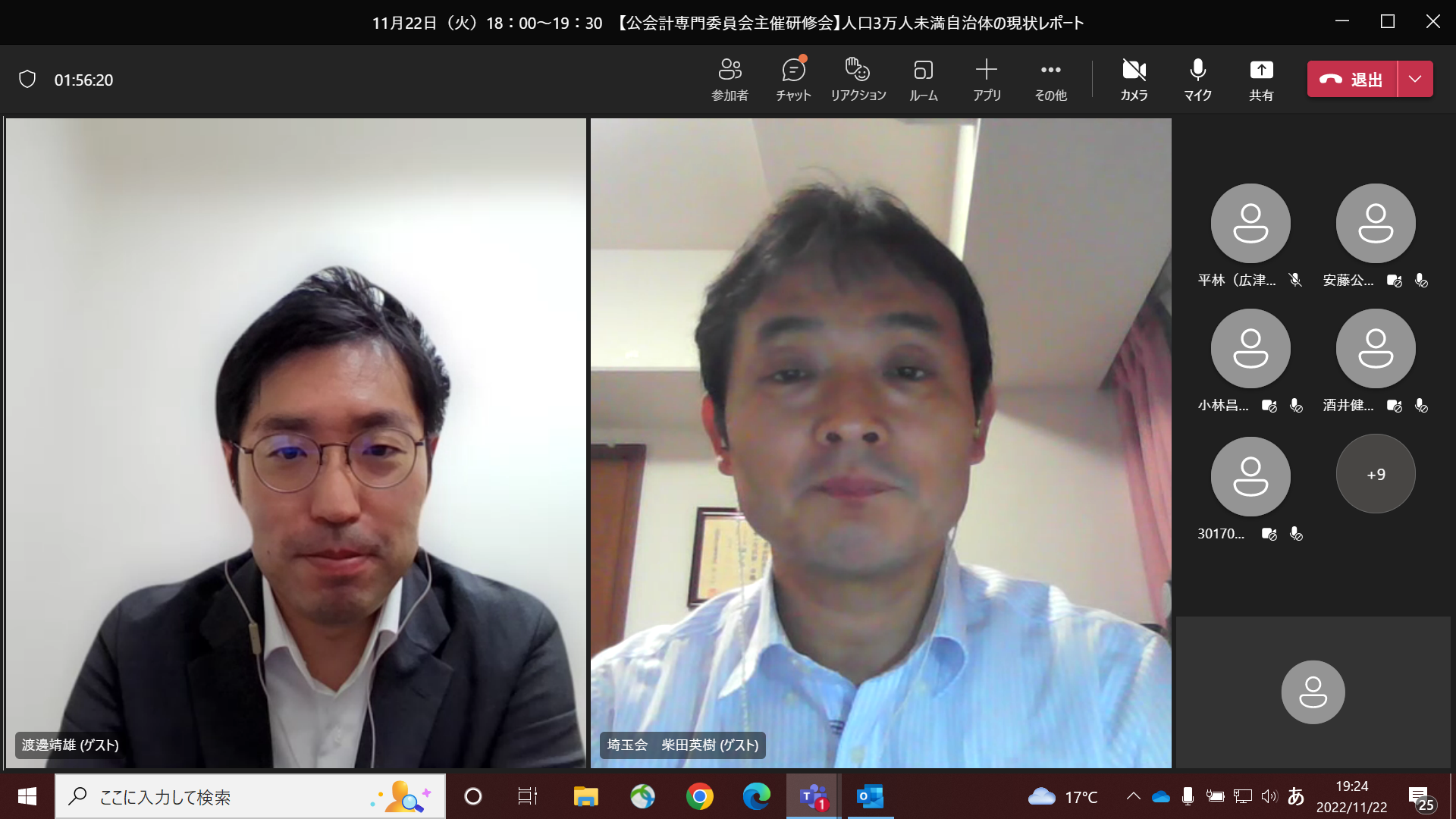This screenshot has width=1456, height=819.
Task: Toggle the マイク microphone mute
Action: click(1197, 80)
